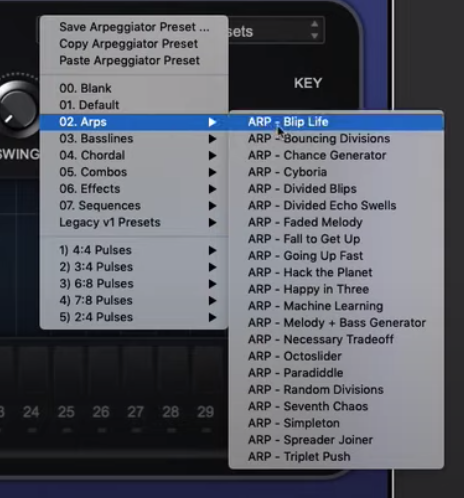Load the 01. Default preset
Viewport: 464px width, 498px height.
click(x=134, y=105)
